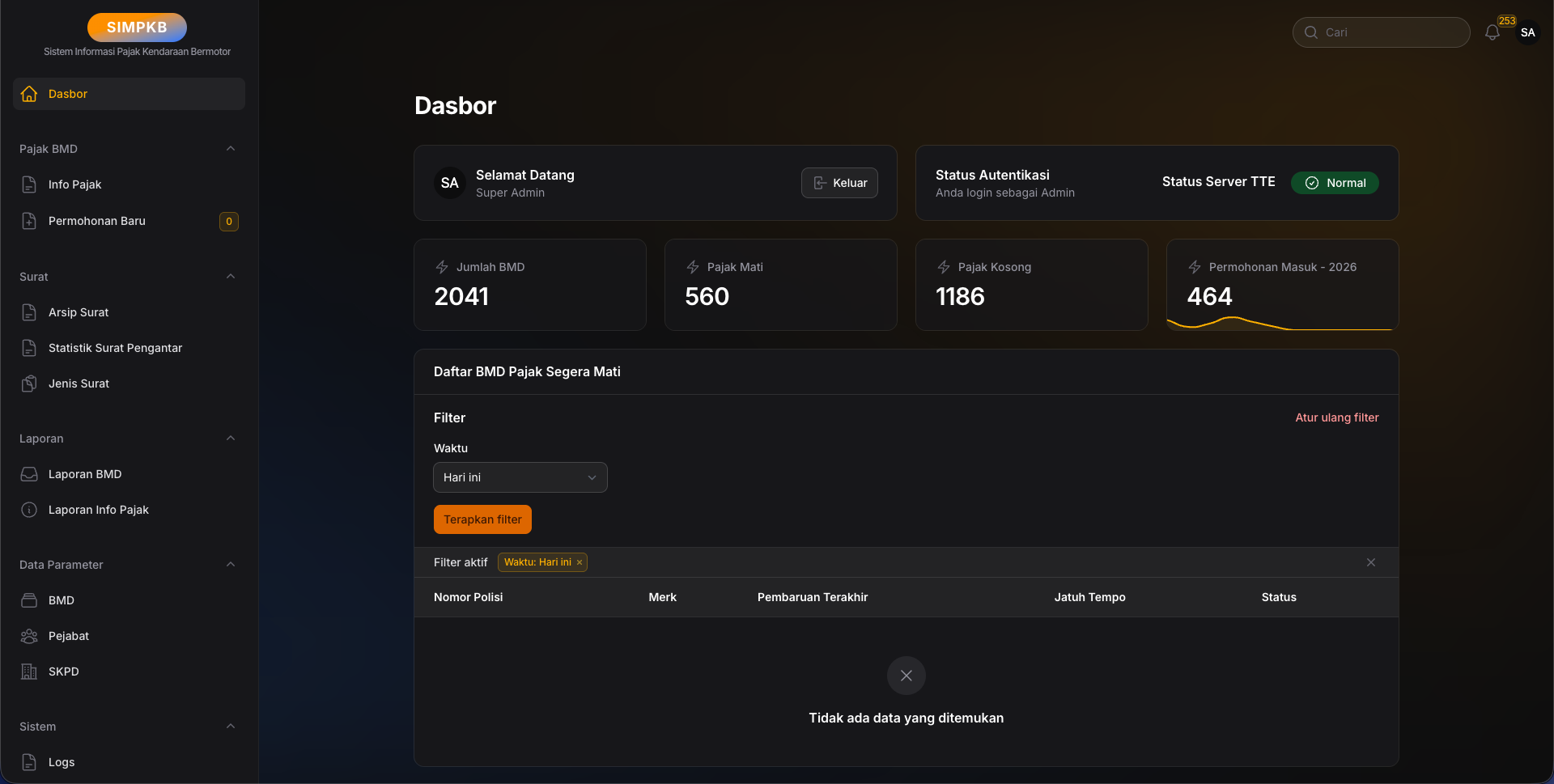Open Statistik Surat Pengantar menu item
This screenshot has height=784, width=1554.
click(129, 348)
